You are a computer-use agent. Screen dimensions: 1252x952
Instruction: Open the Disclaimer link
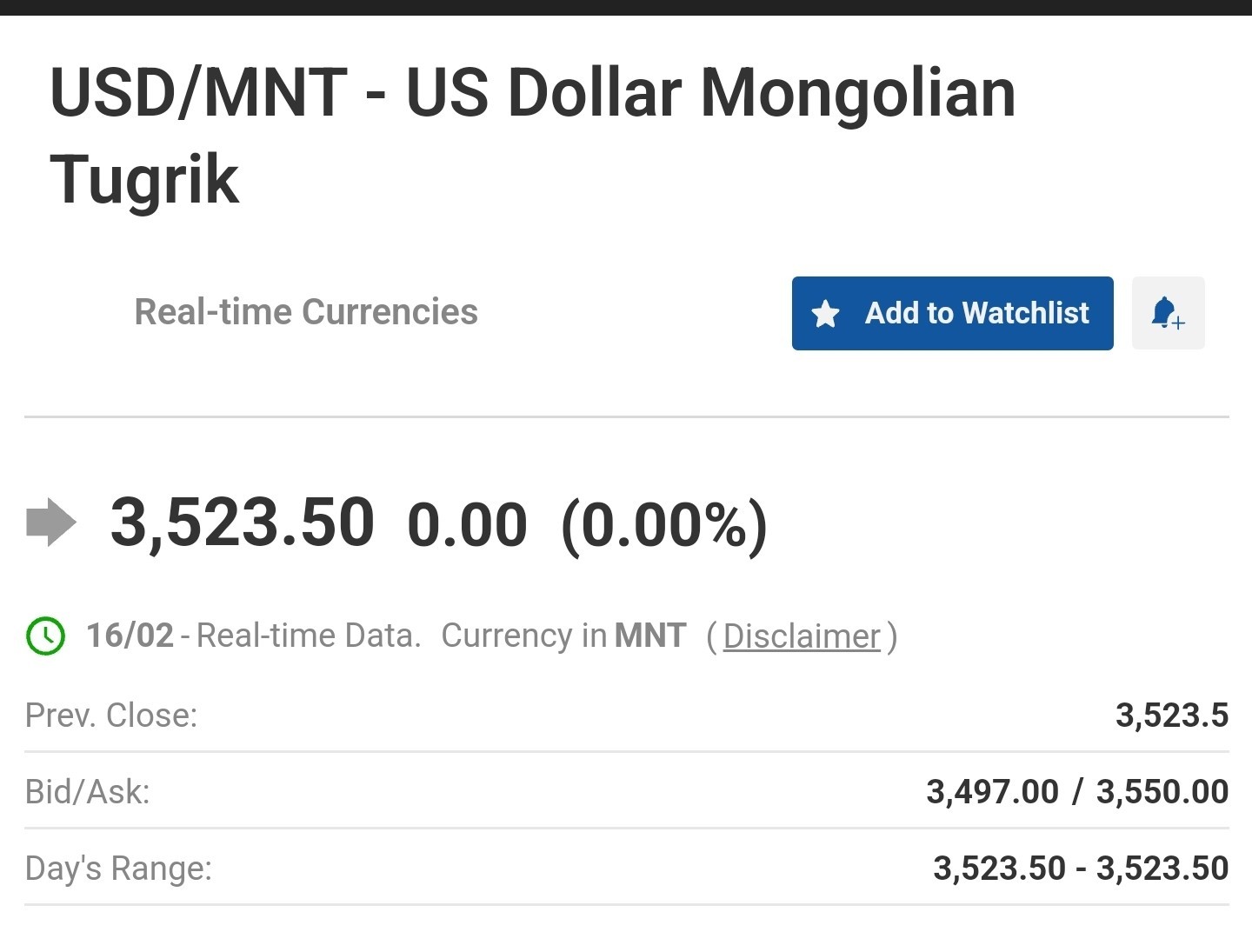coord(802,636)
